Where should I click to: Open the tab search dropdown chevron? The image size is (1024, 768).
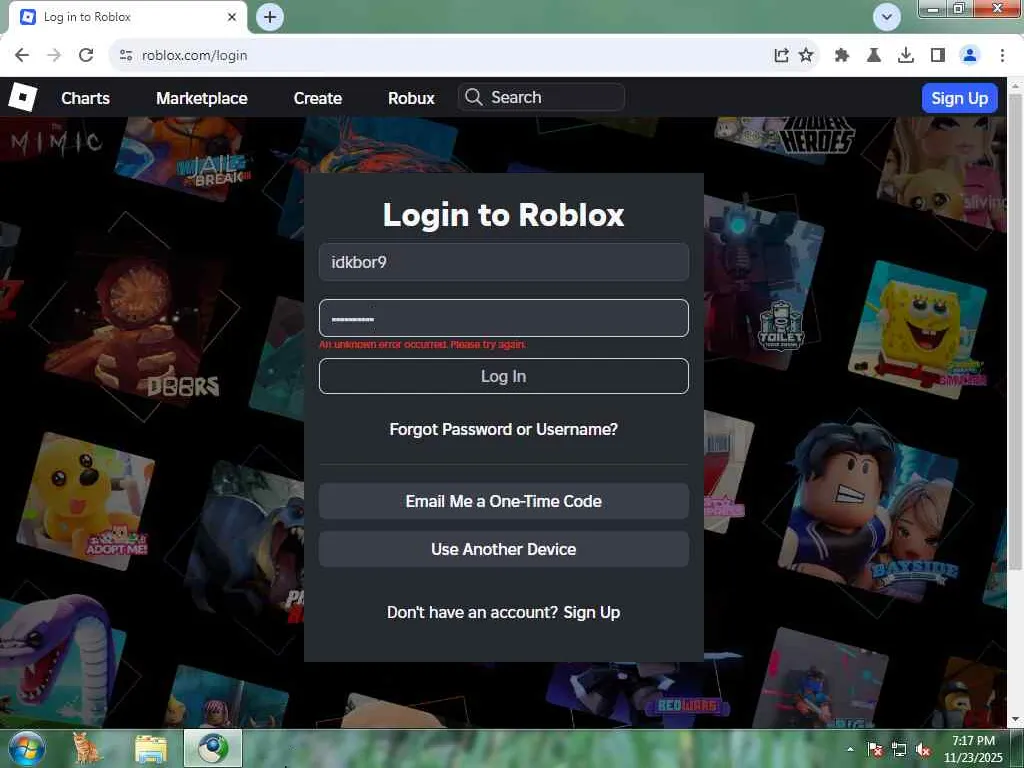coord(887,17)
